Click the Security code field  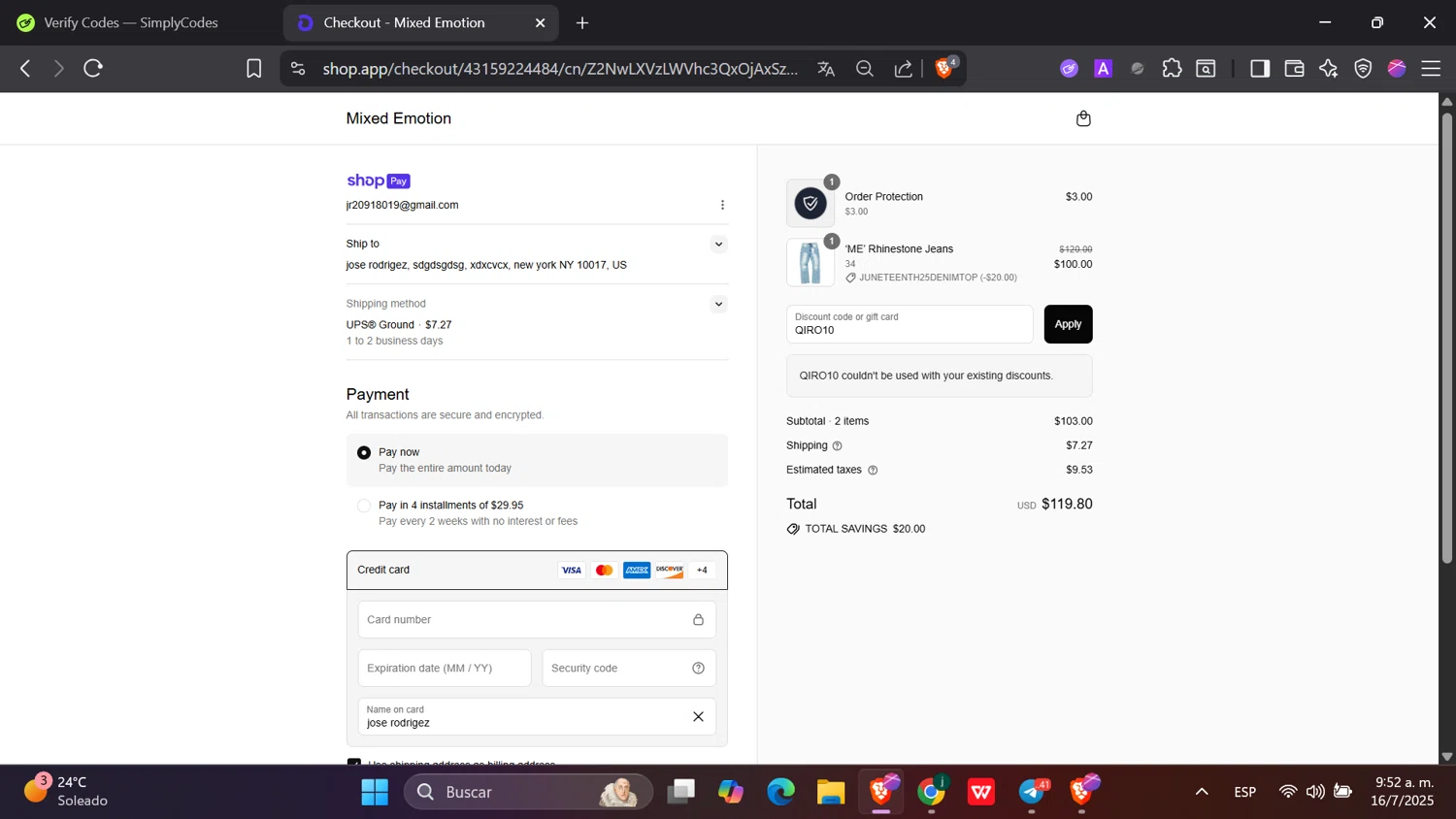(629, 668)
